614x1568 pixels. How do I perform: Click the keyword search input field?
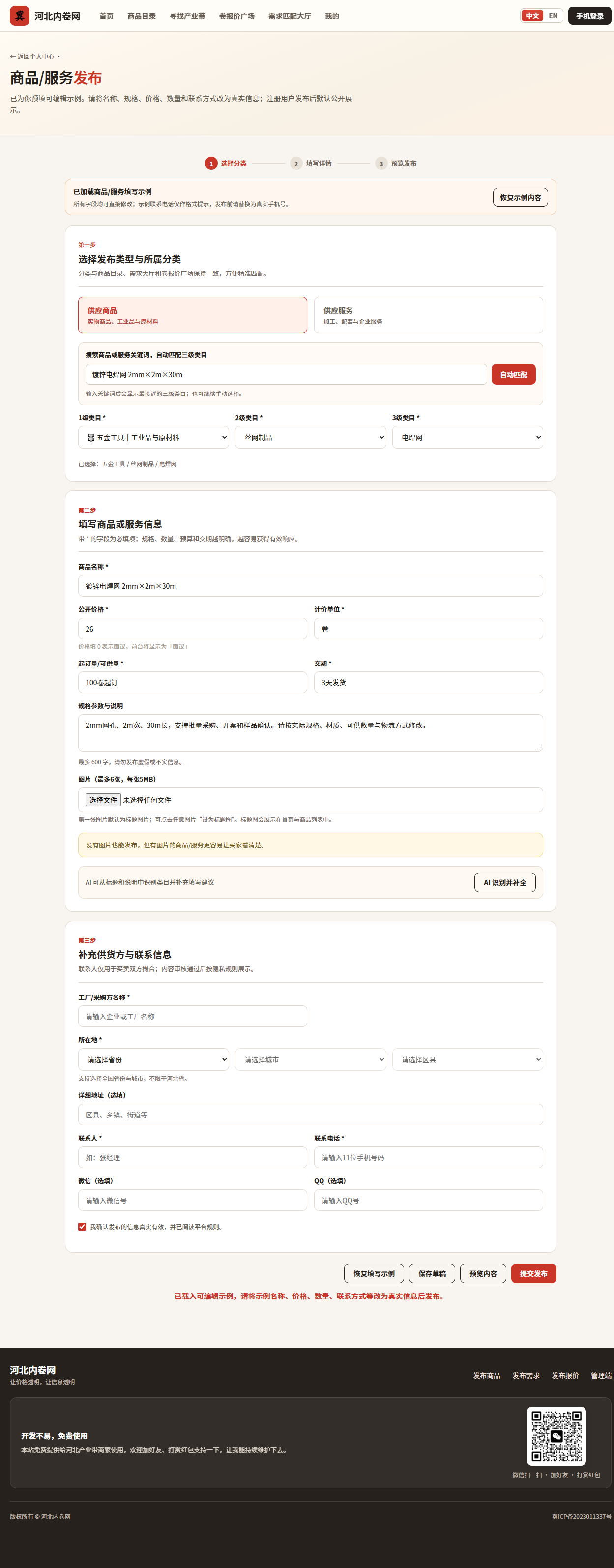pos(286,374)
